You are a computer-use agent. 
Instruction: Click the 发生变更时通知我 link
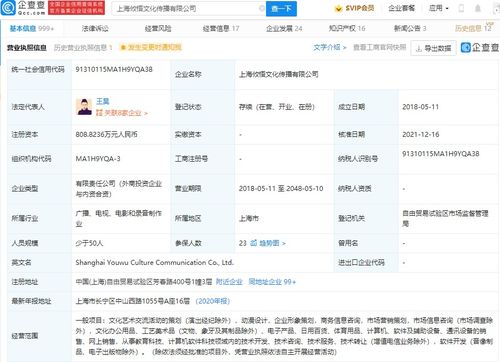pos(154,48)
